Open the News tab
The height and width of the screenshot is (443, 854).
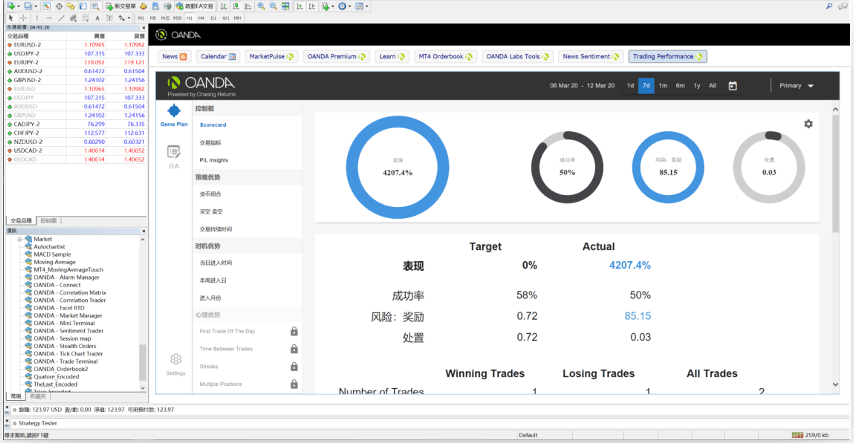174,57
